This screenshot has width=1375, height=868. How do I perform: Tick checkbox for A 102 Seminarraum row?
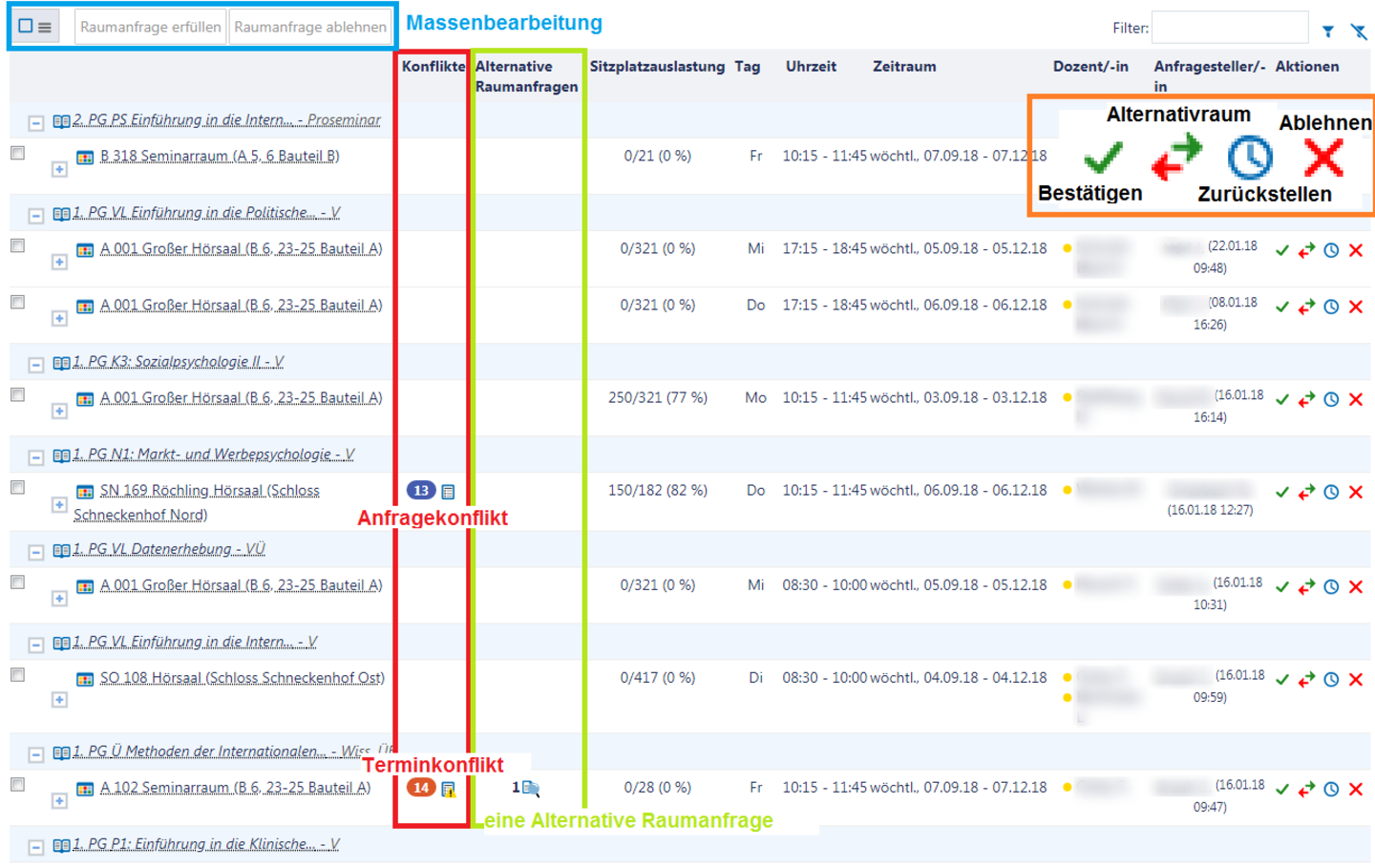point(17,784)
